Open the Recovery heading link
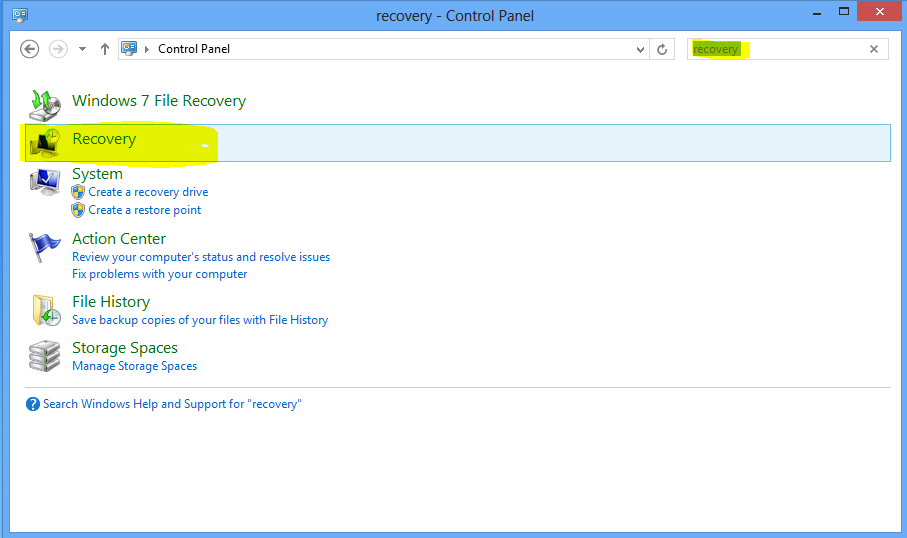The image size is (907, 538). 104,139
